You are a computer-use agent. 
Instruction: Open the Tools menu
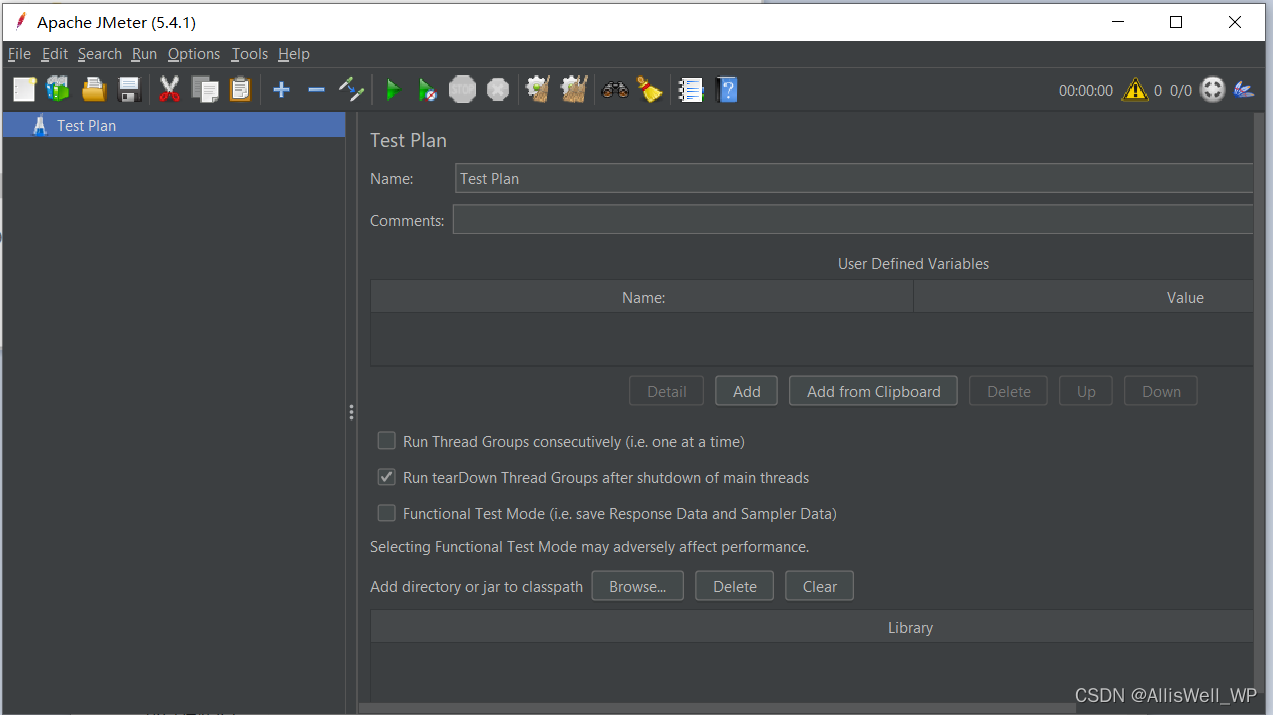tap(250, 54)
